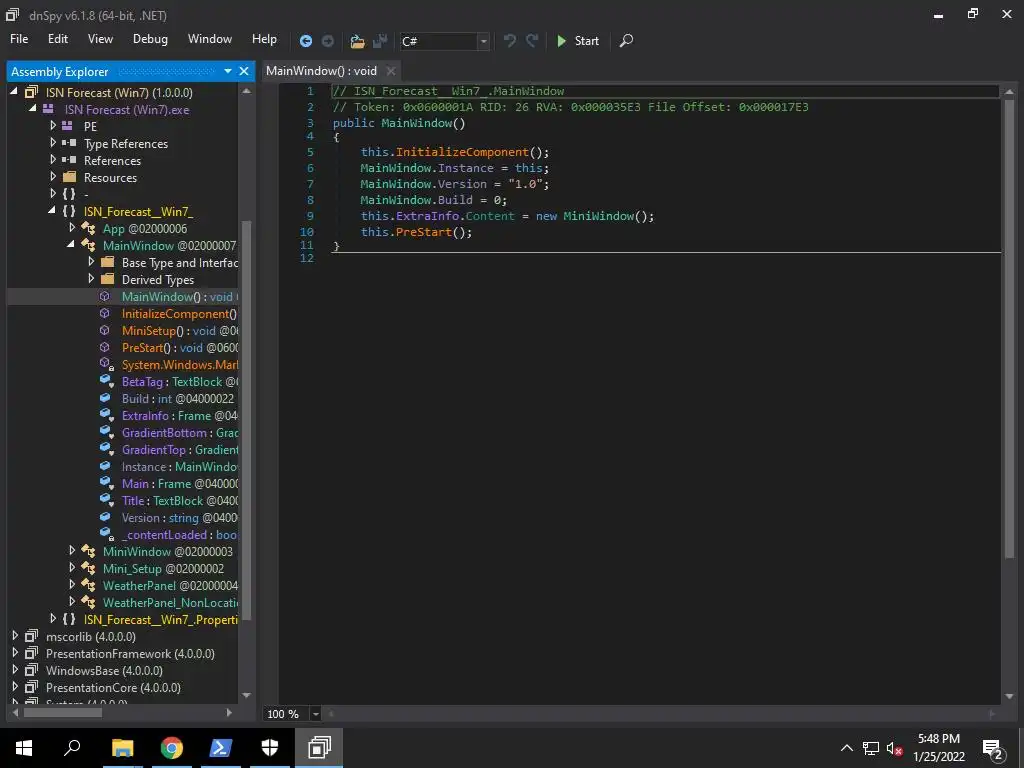This screenshot has width=1024, height=768.
Task: Select the Version : string field
Action: 180,517
